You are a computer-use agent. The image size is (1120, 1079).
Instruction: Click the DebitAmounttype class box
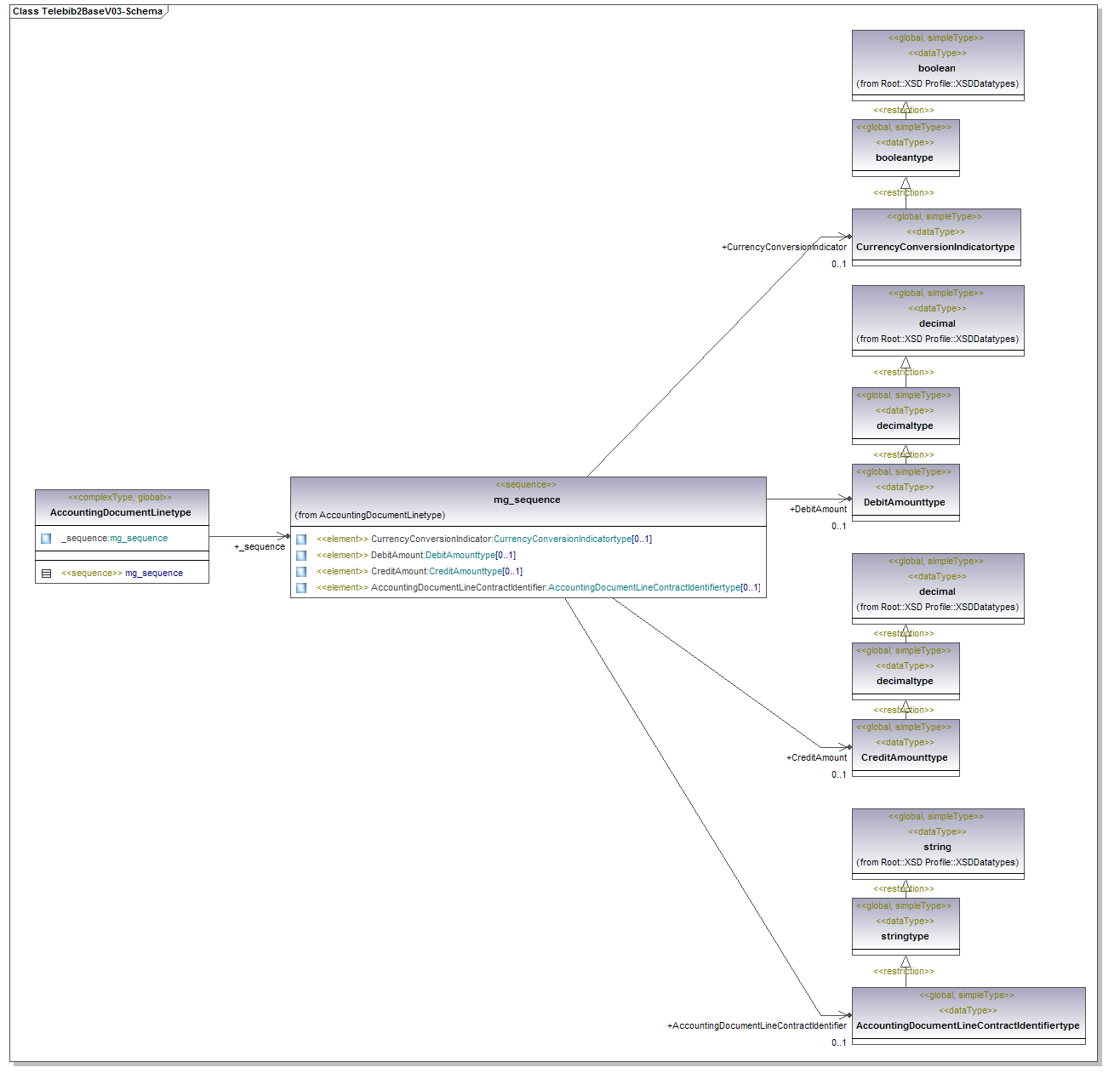point(905,494)
